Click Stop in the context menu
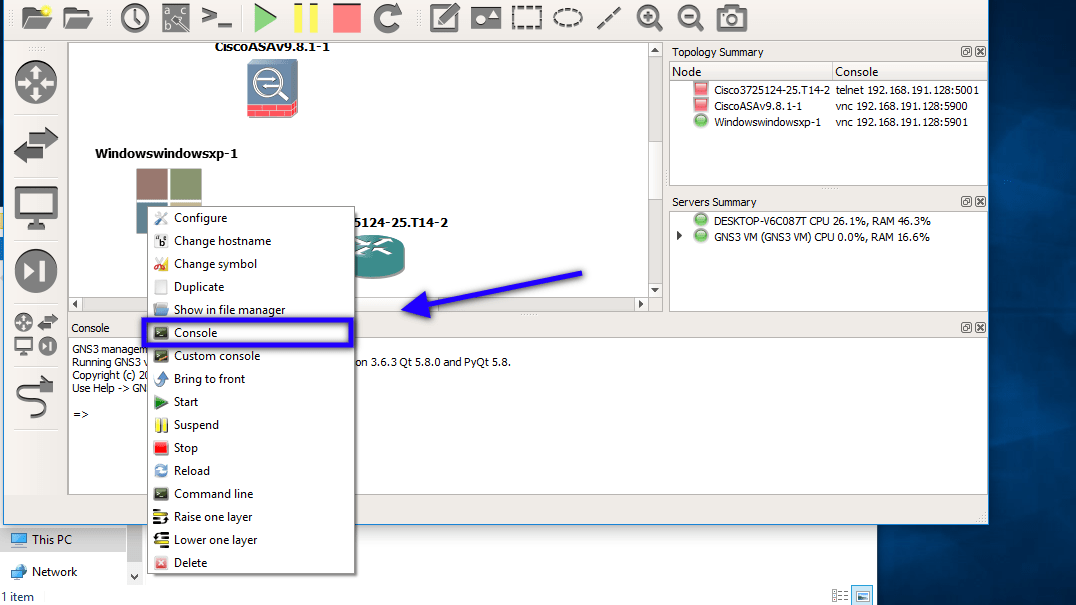Screen dimensions: 1076x605 [x=252, y=448]
